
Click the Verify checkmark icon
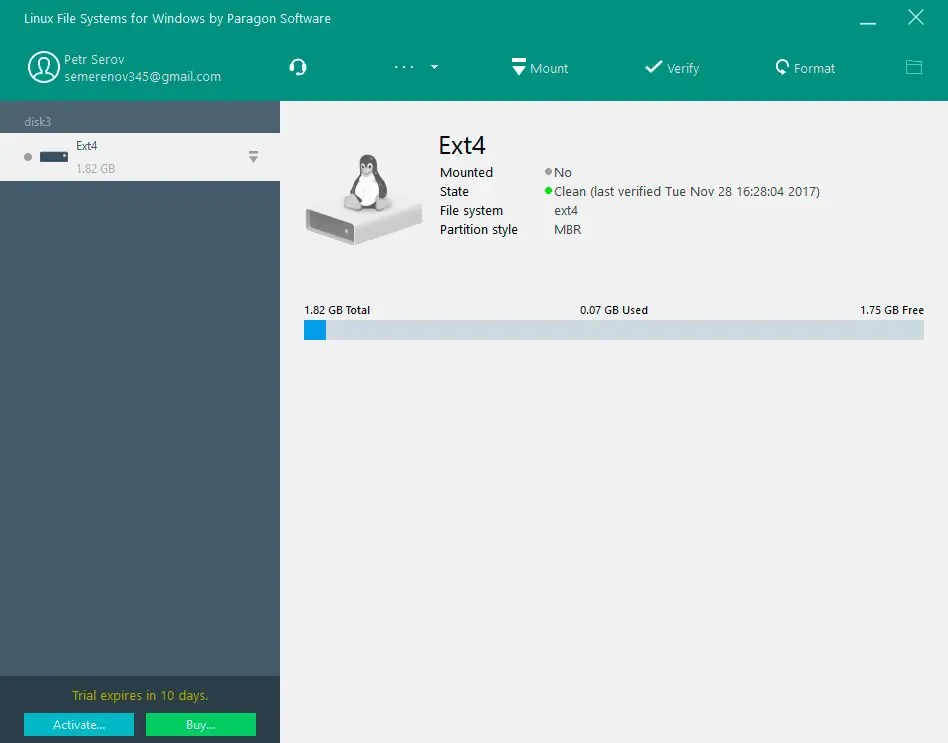pyautogui.click(x=655, y=68)
